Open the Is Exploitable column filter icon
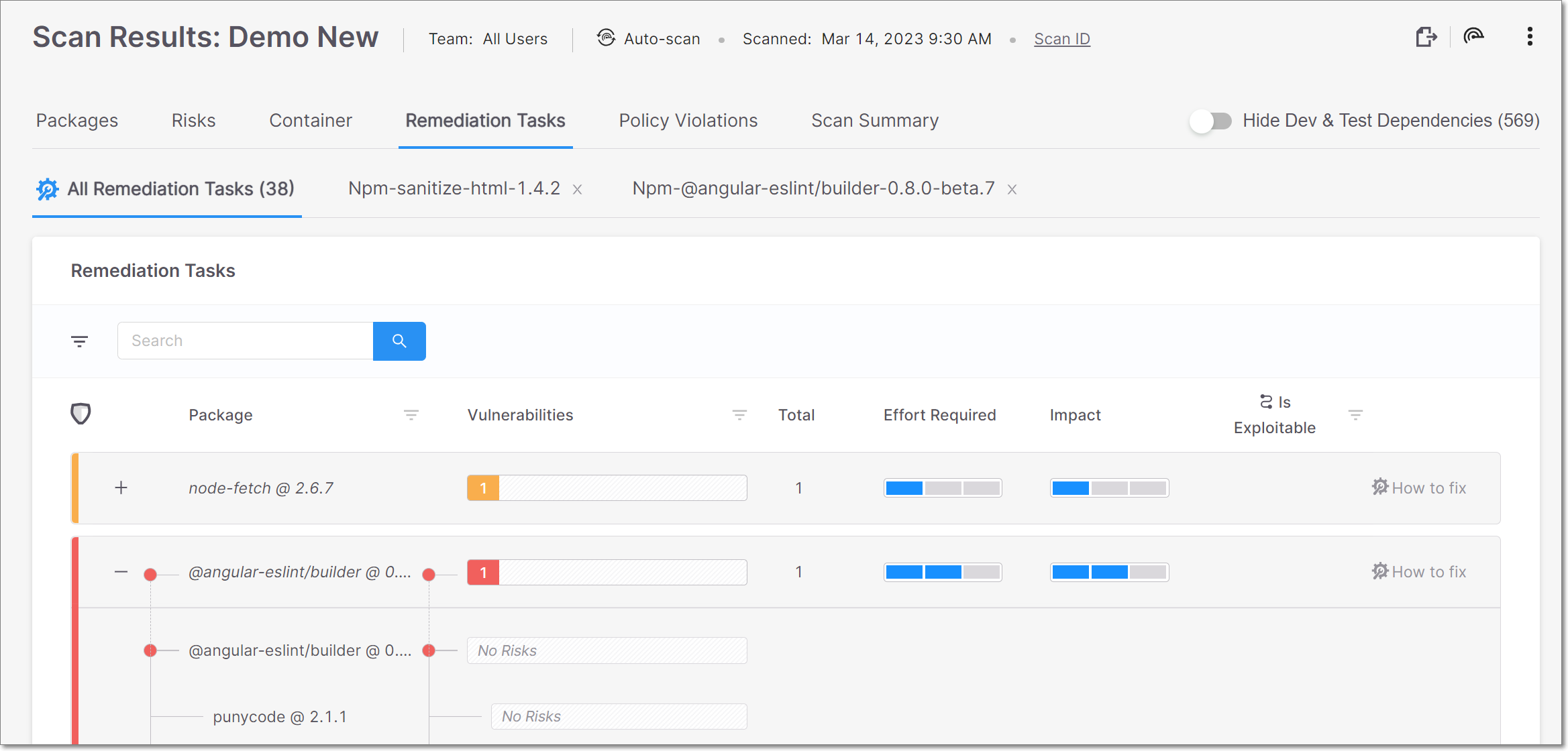This screenshot has height=751, width=1568. (1355, 415)
